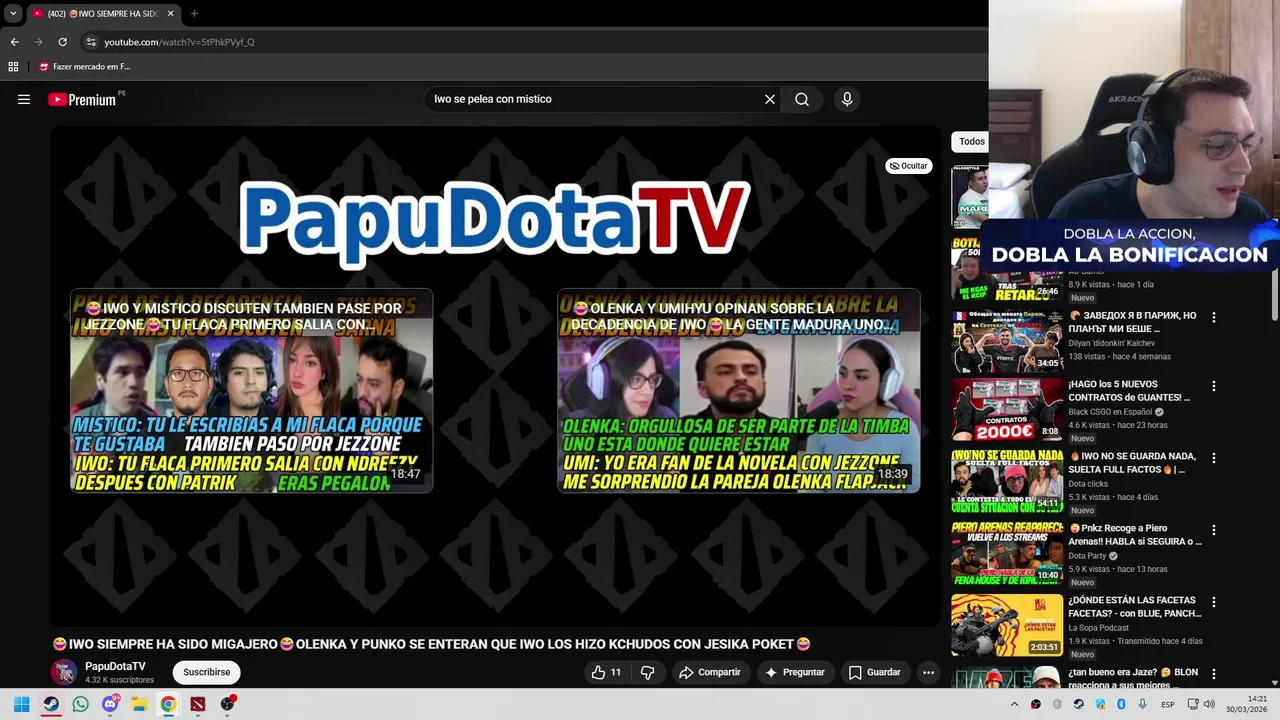Open Steam from taskbar
The image size is (1280, 720).
(x=51, y=704)
